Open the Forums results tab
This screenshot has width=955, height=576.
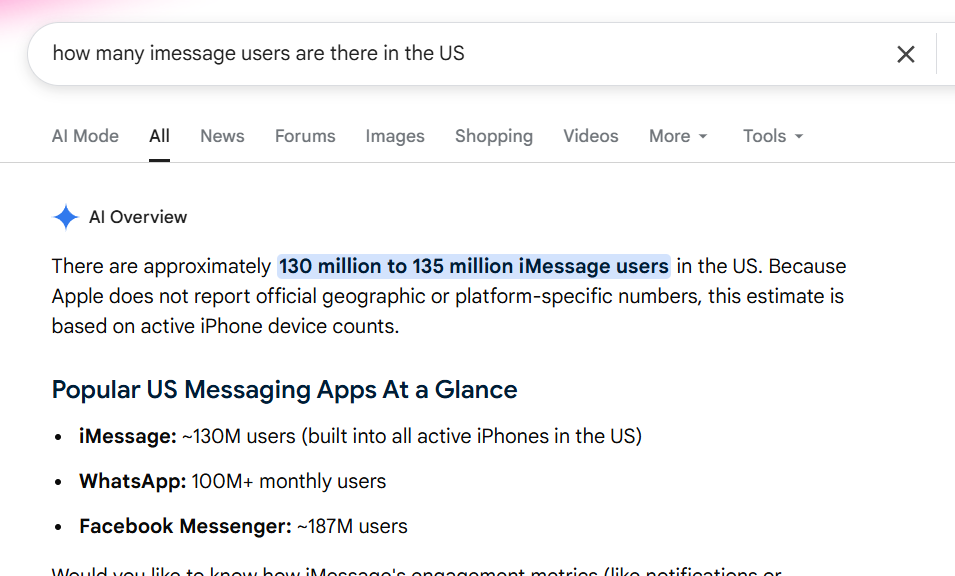[x=305, y=136]
